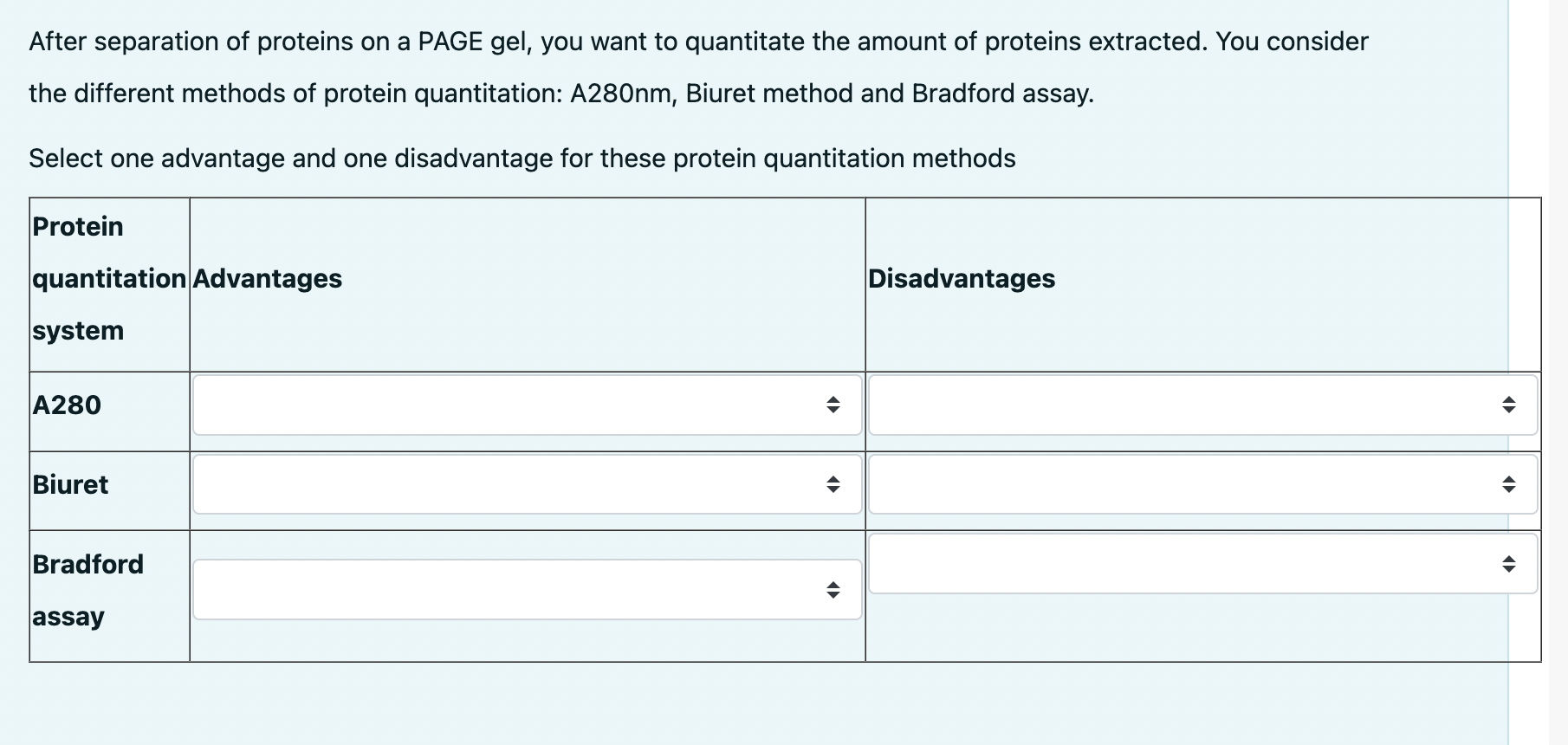The image size is (1568, 745).
Task: Click the up-down arrow in Biuret Advantages selector
Action: point(834,484)
